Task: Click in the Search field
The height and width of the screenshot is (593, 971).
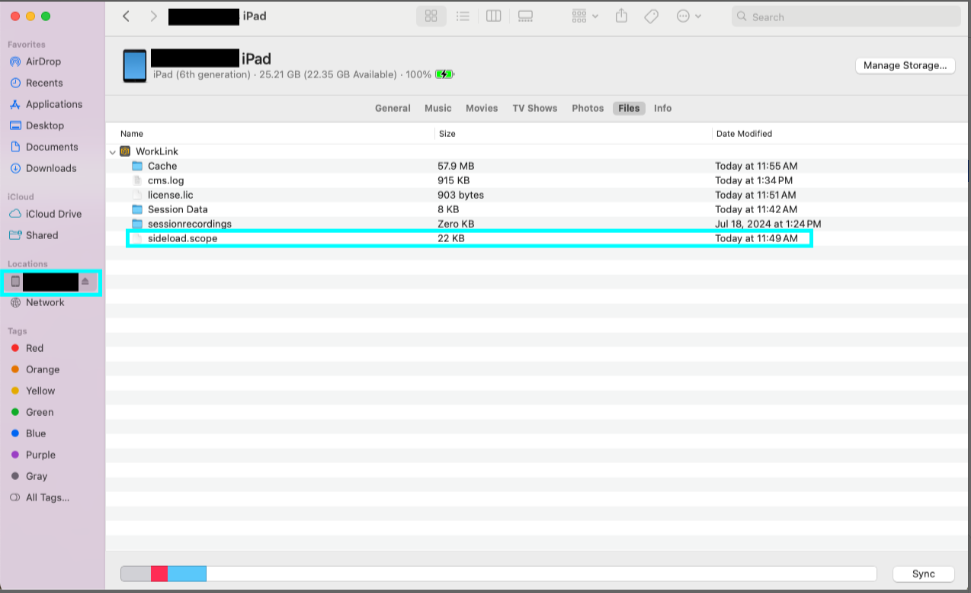Action: 850,17
